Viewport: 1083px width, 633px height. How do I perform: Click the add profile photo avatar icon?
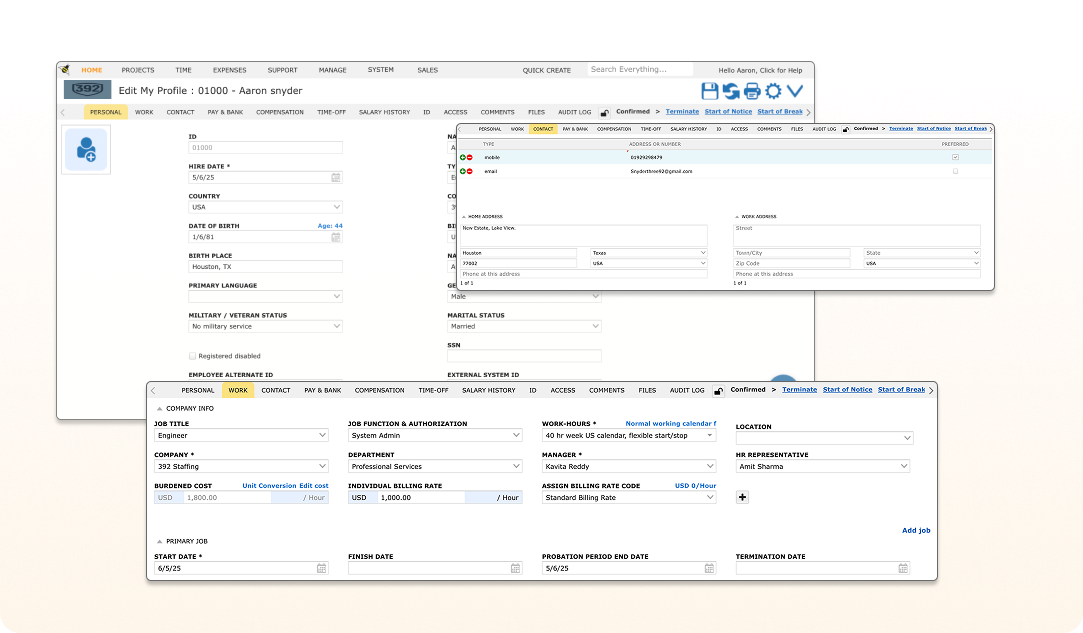click(86, 149)
